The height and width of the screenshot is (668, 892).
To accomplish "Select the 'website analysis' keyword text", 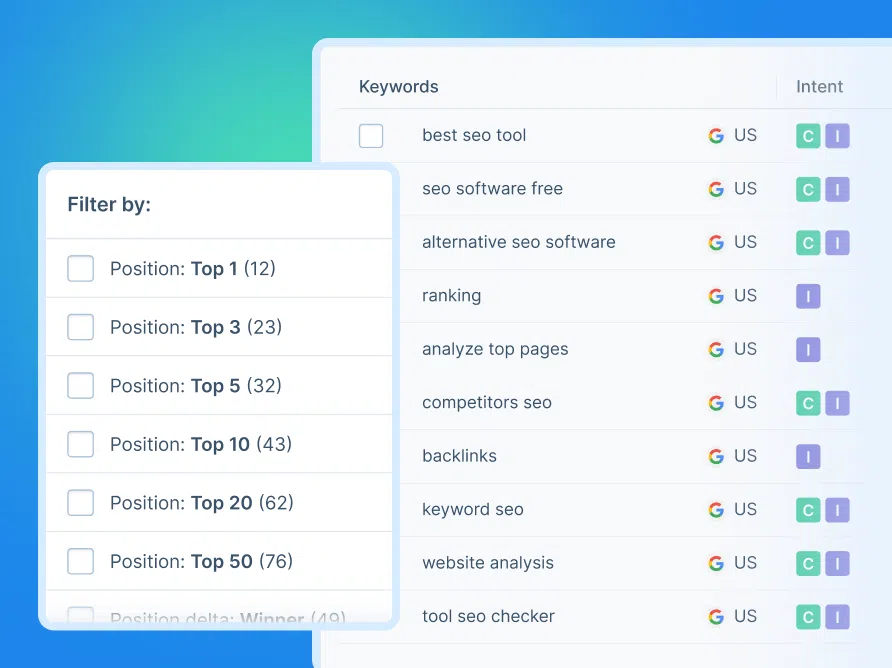I will tap(488, 563).
